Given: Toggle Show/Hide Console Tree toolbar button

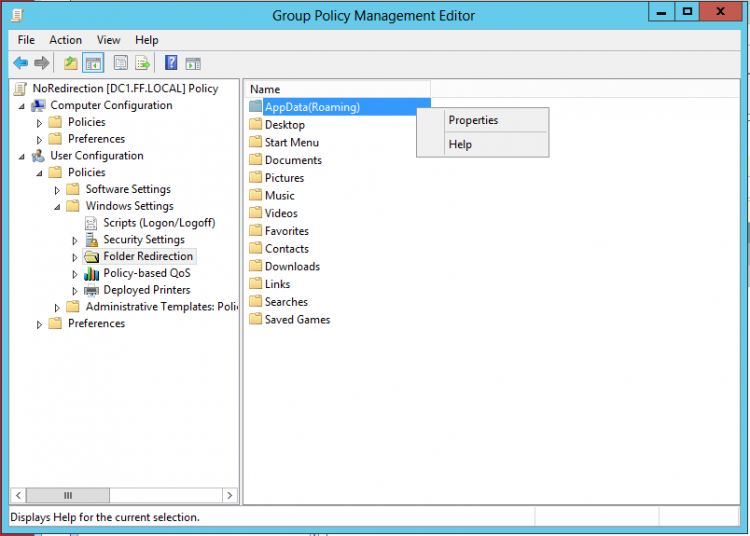Looking at the screenshot, I should click(x=93, y=63).
